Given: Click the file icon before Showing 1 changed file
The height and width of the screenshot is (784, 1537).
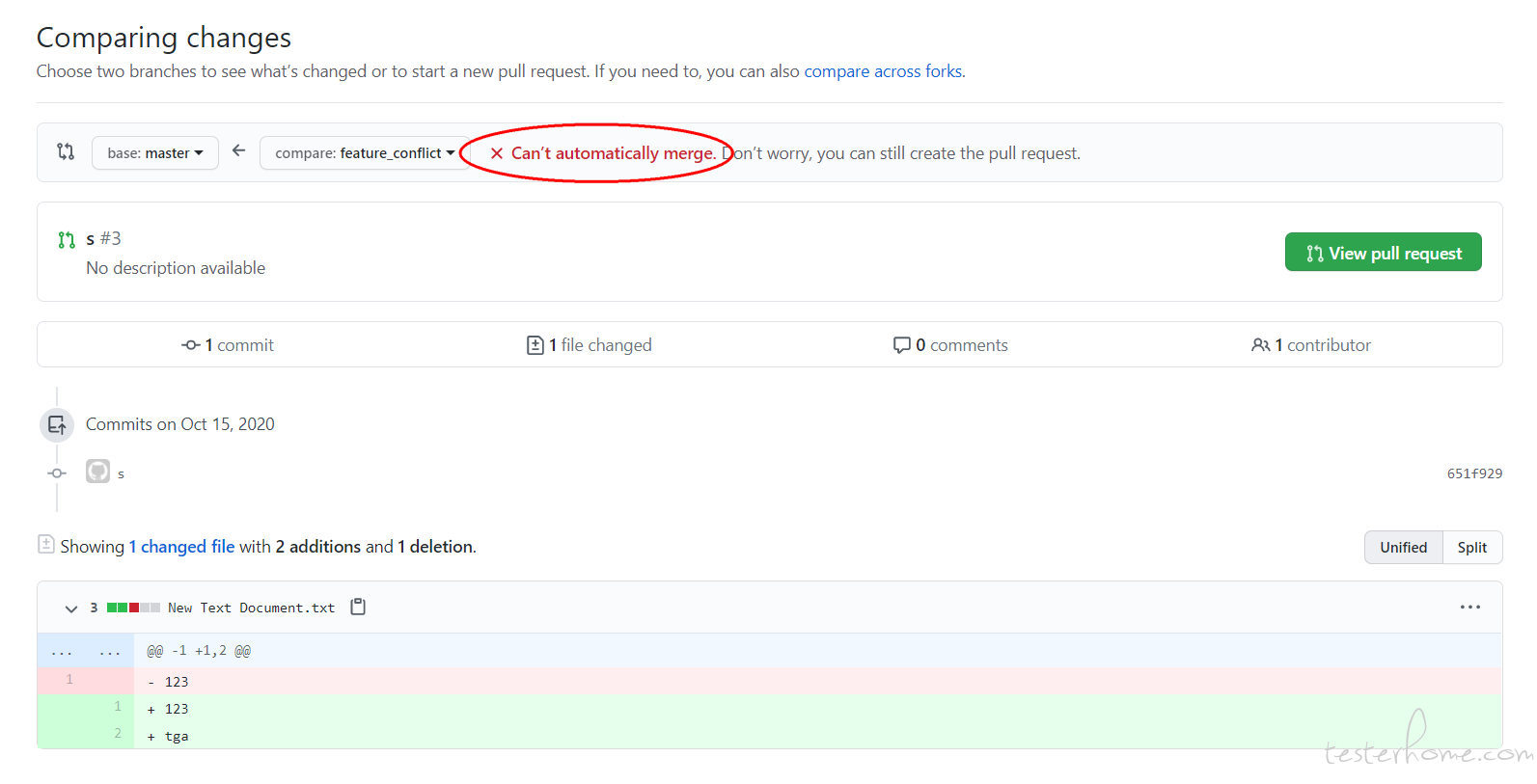Looking at the screenshot, I should coord(46,544).
